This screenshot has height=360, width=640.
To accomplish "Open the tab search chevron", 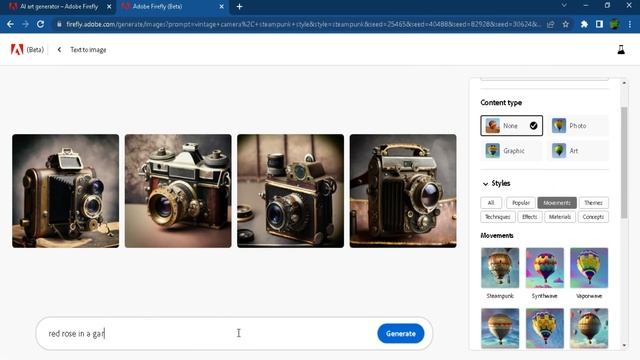I will 564,5.
